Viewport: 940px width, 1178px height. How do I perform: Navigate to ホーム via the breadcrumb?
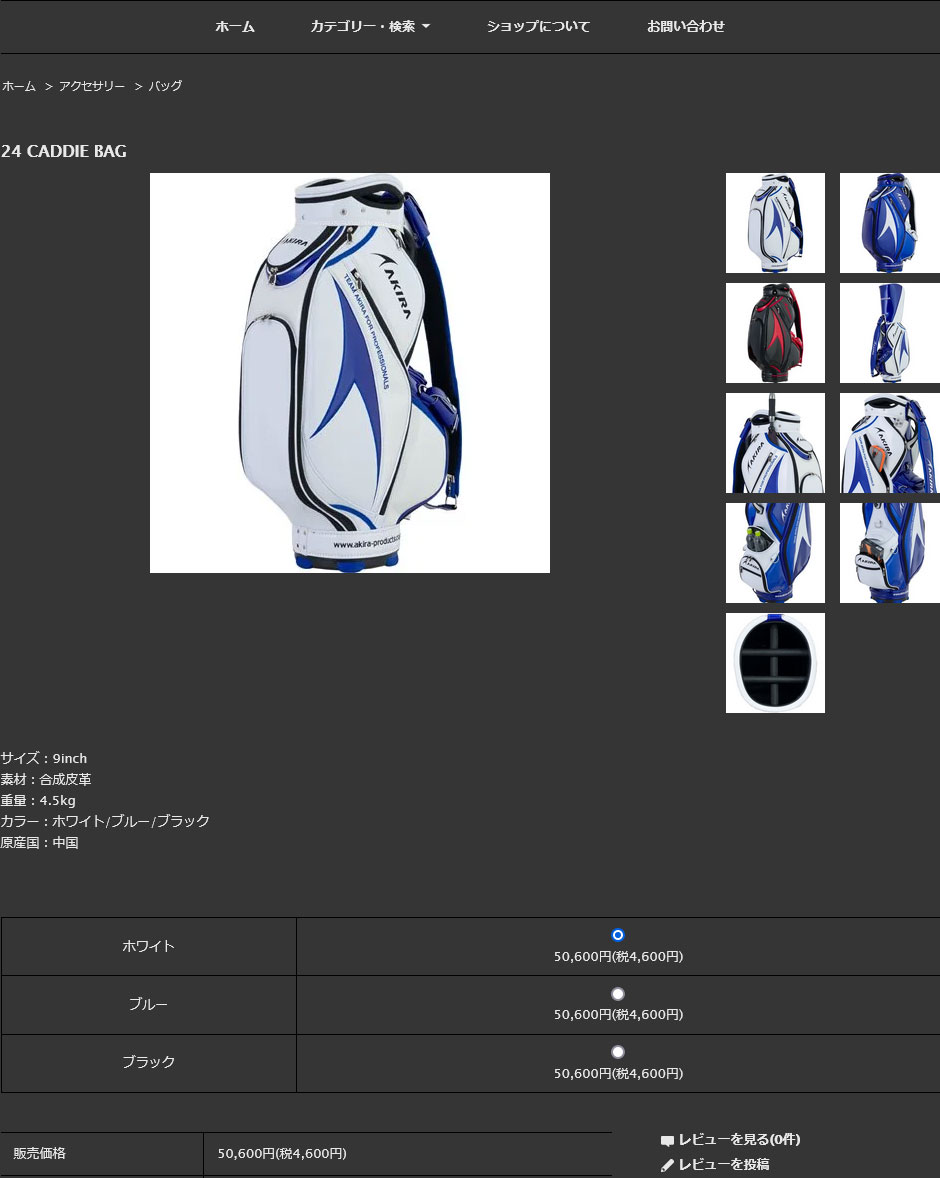click(x=18, y=86)
